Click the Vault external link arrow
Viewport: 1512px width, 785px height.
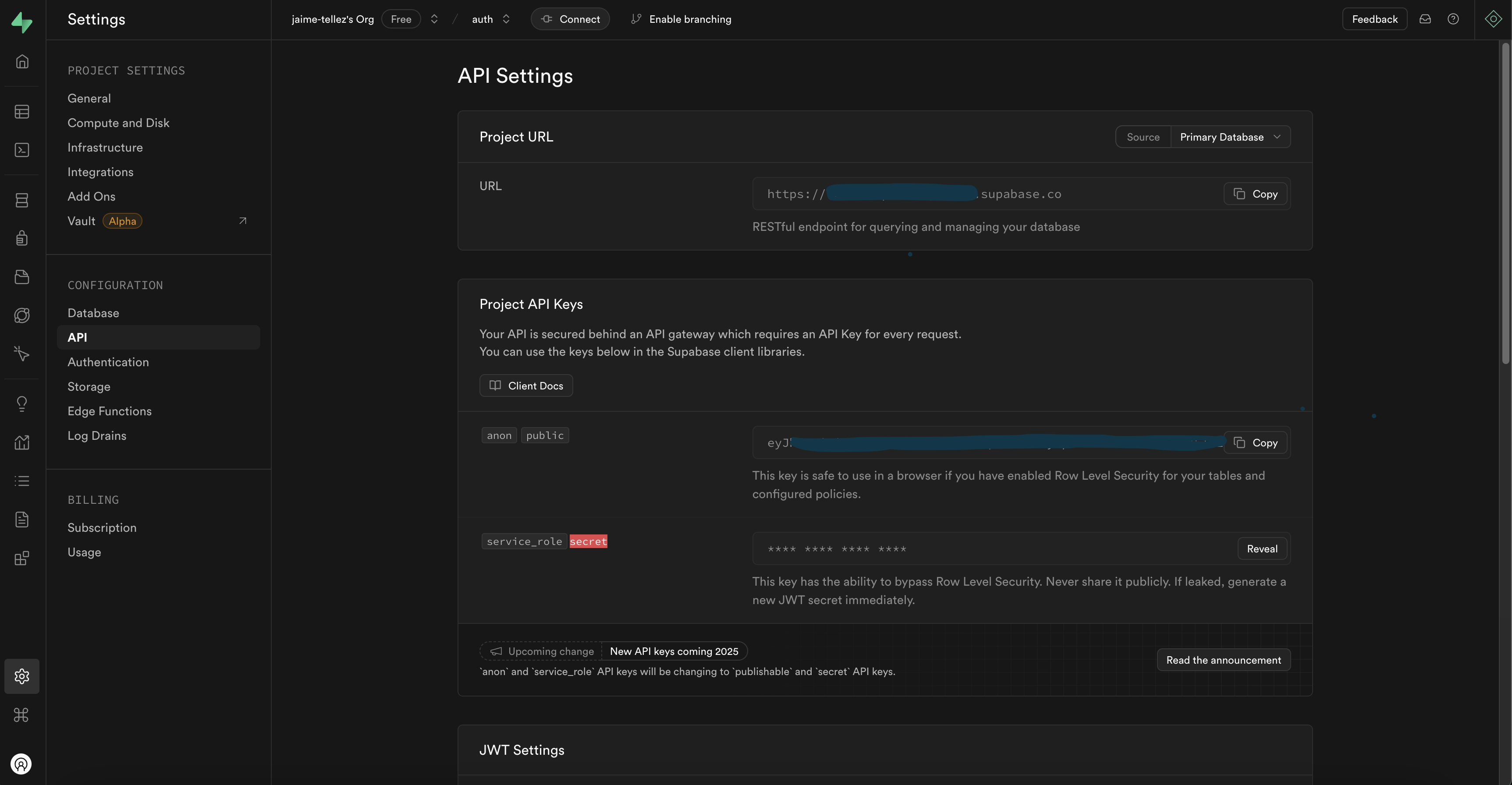coord(242,221)
